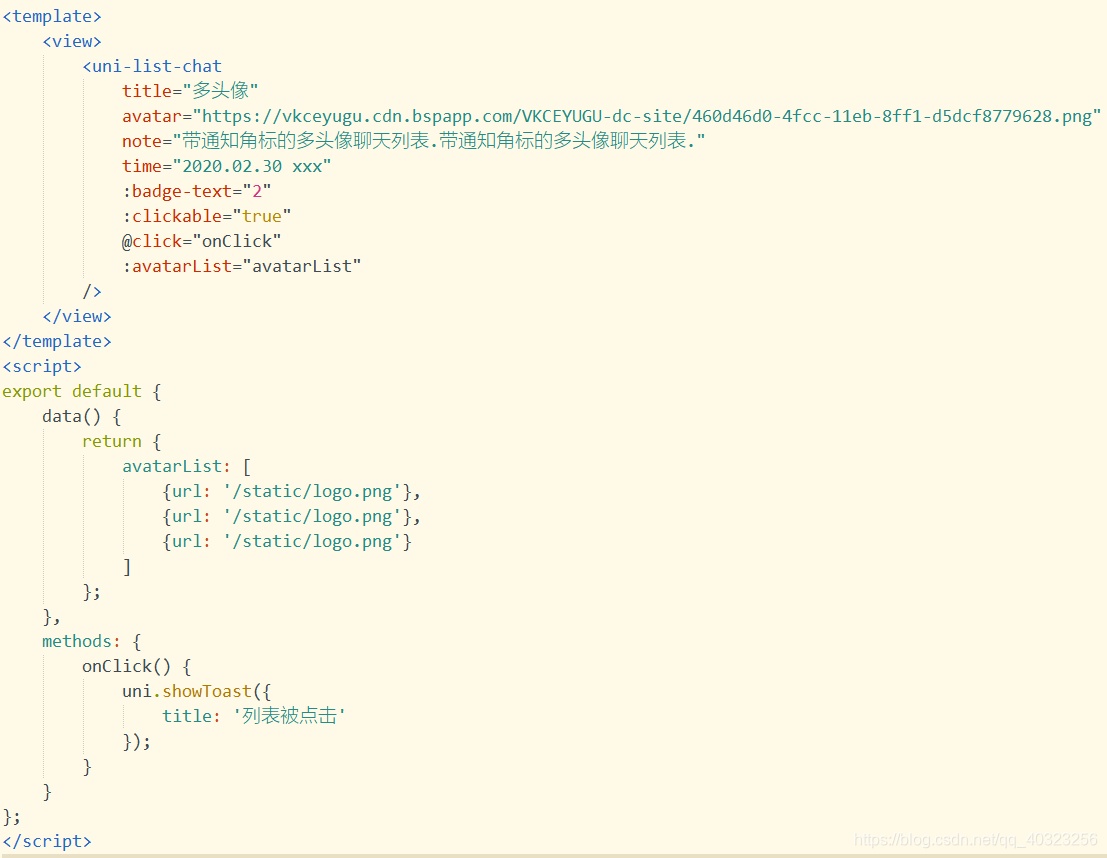Image resolution: width=1107 pixels, height=858 pixels.
Task: Click the opening <template> tag
Action: [52, 16]
